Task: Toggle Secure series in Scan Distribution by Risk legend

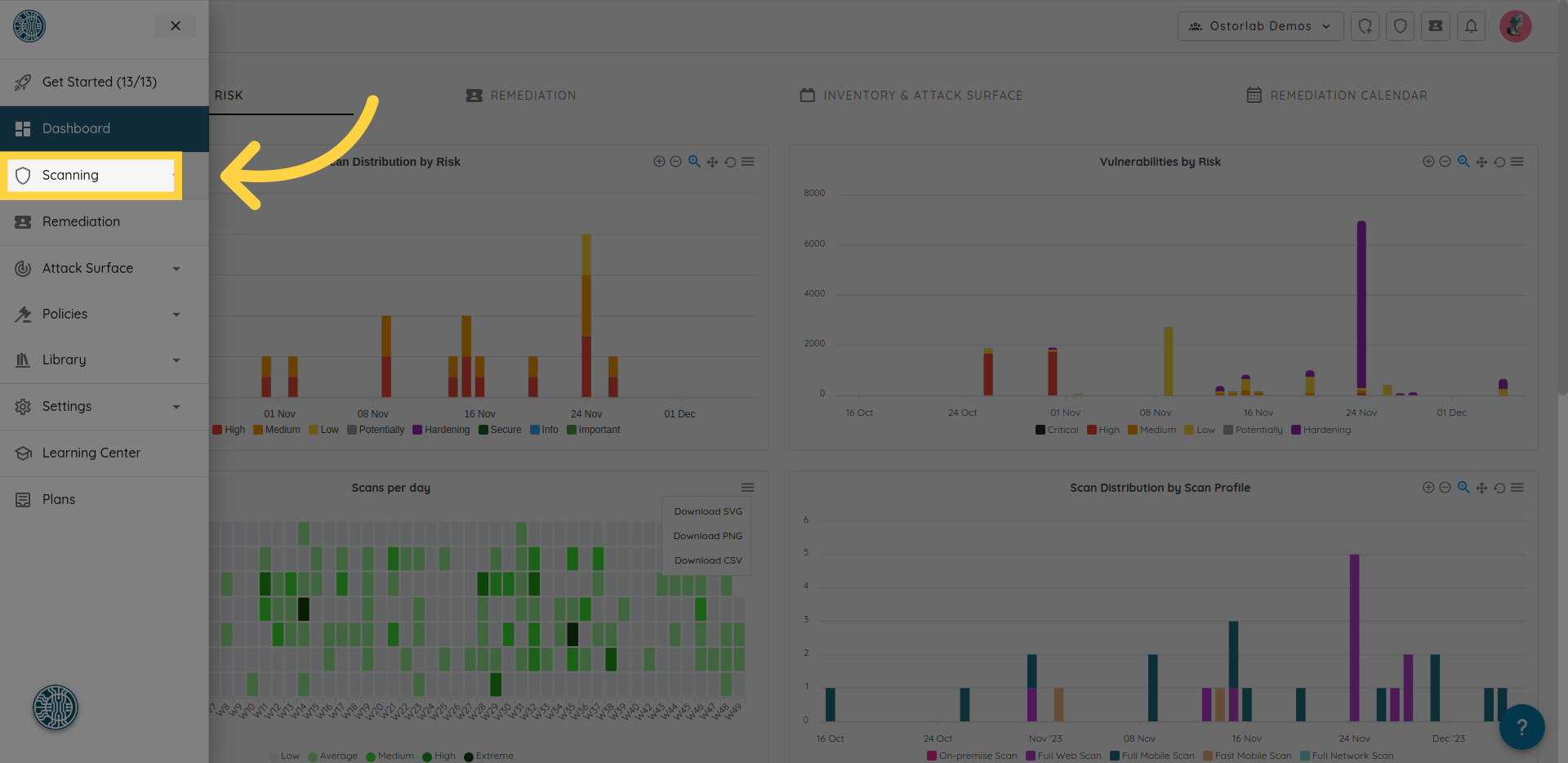Action: tap(500, 430)
